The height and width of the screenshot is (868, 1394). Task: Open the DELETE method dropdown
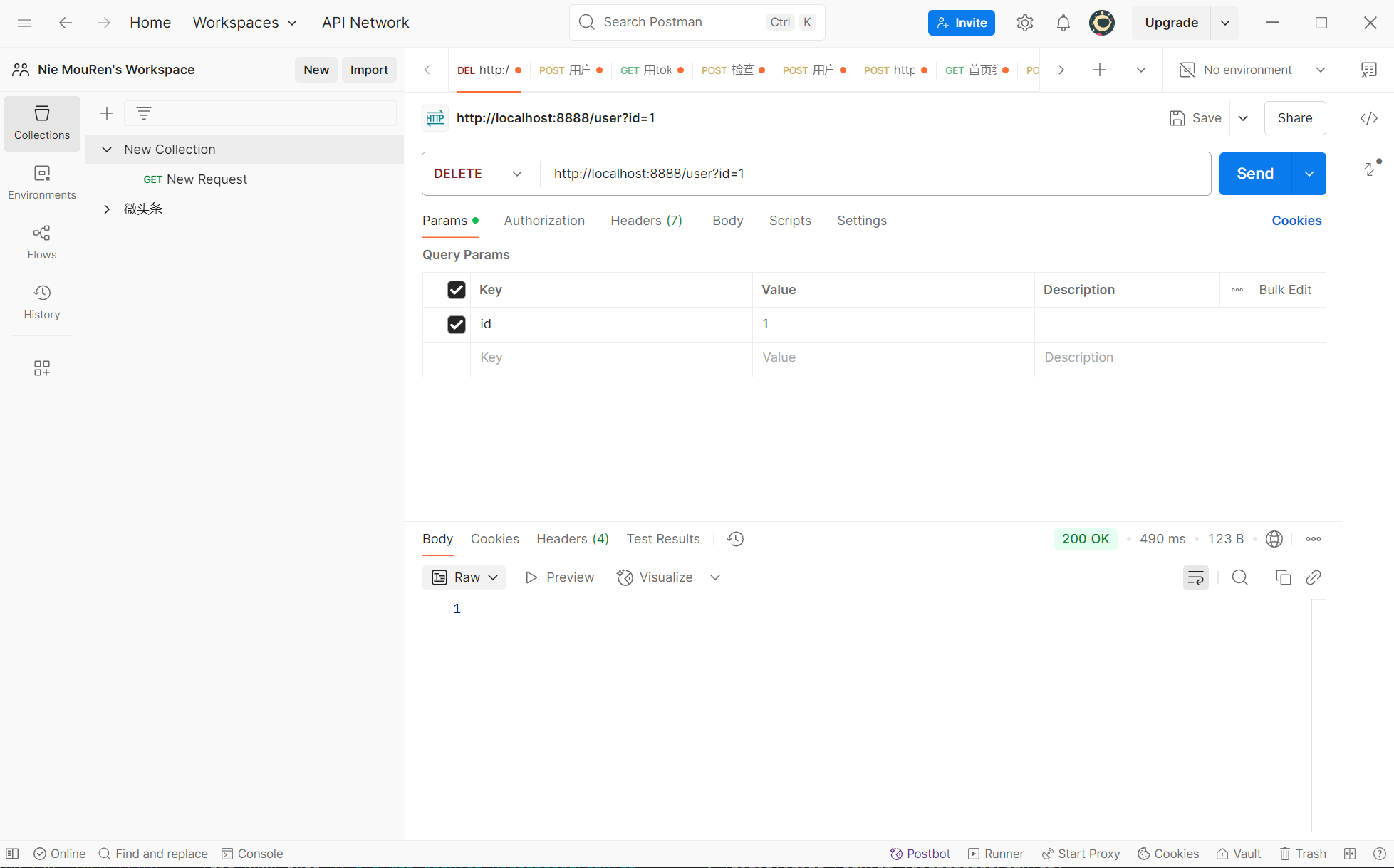coord(478,174)
